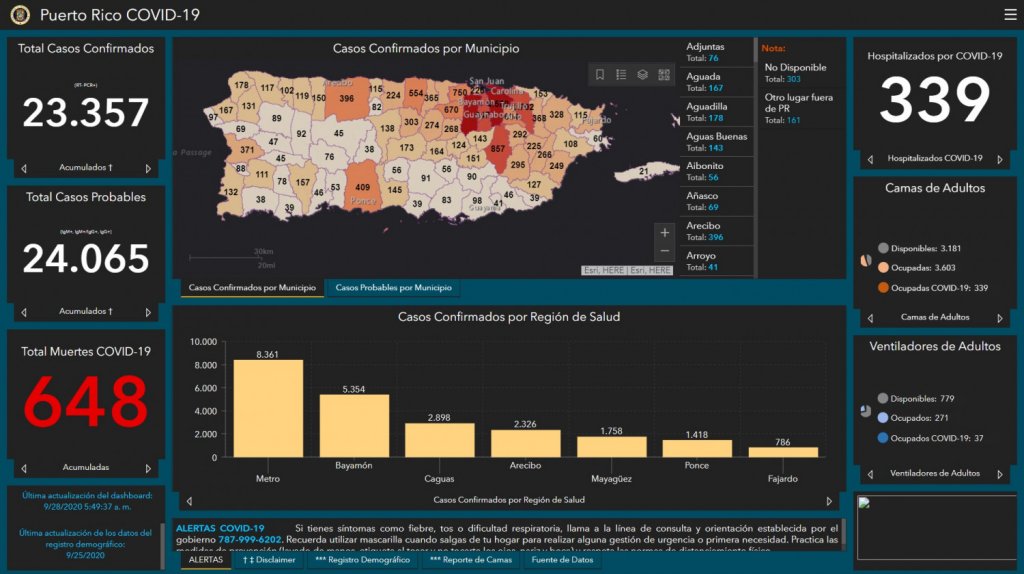The width and height of the screenshot is (1024, 574).
Task: Zoom out on the map
Action: pyautogui.click(x=665, y=252)
